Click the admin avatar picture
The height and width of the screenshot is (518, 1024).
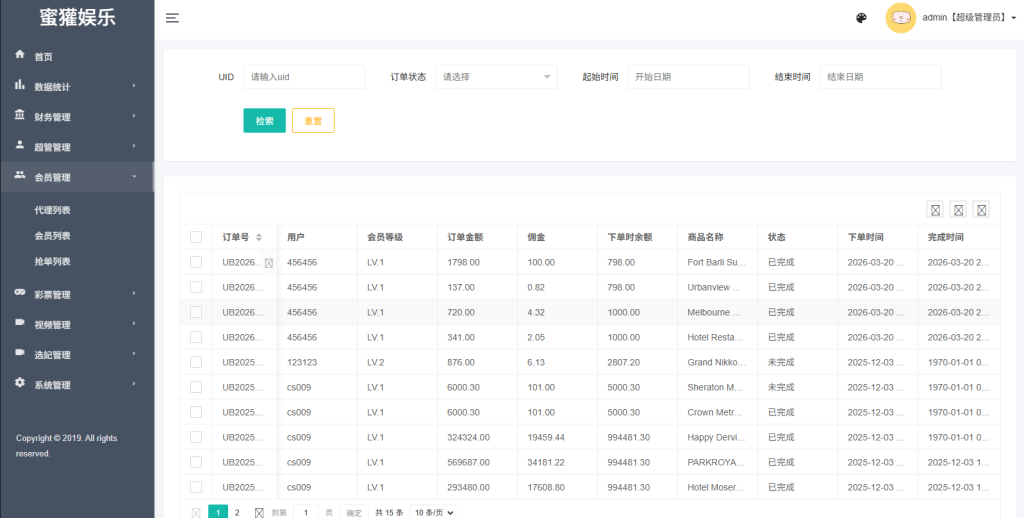pos(900,18)
